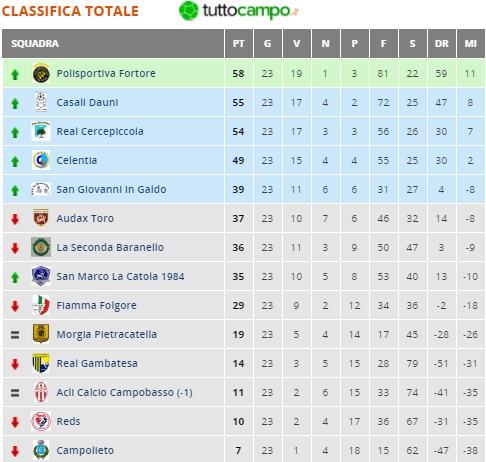This screenshot has width=486, height=462.
Task: Click the Real Cercepiccola tree crest
Action: point(41,131)
